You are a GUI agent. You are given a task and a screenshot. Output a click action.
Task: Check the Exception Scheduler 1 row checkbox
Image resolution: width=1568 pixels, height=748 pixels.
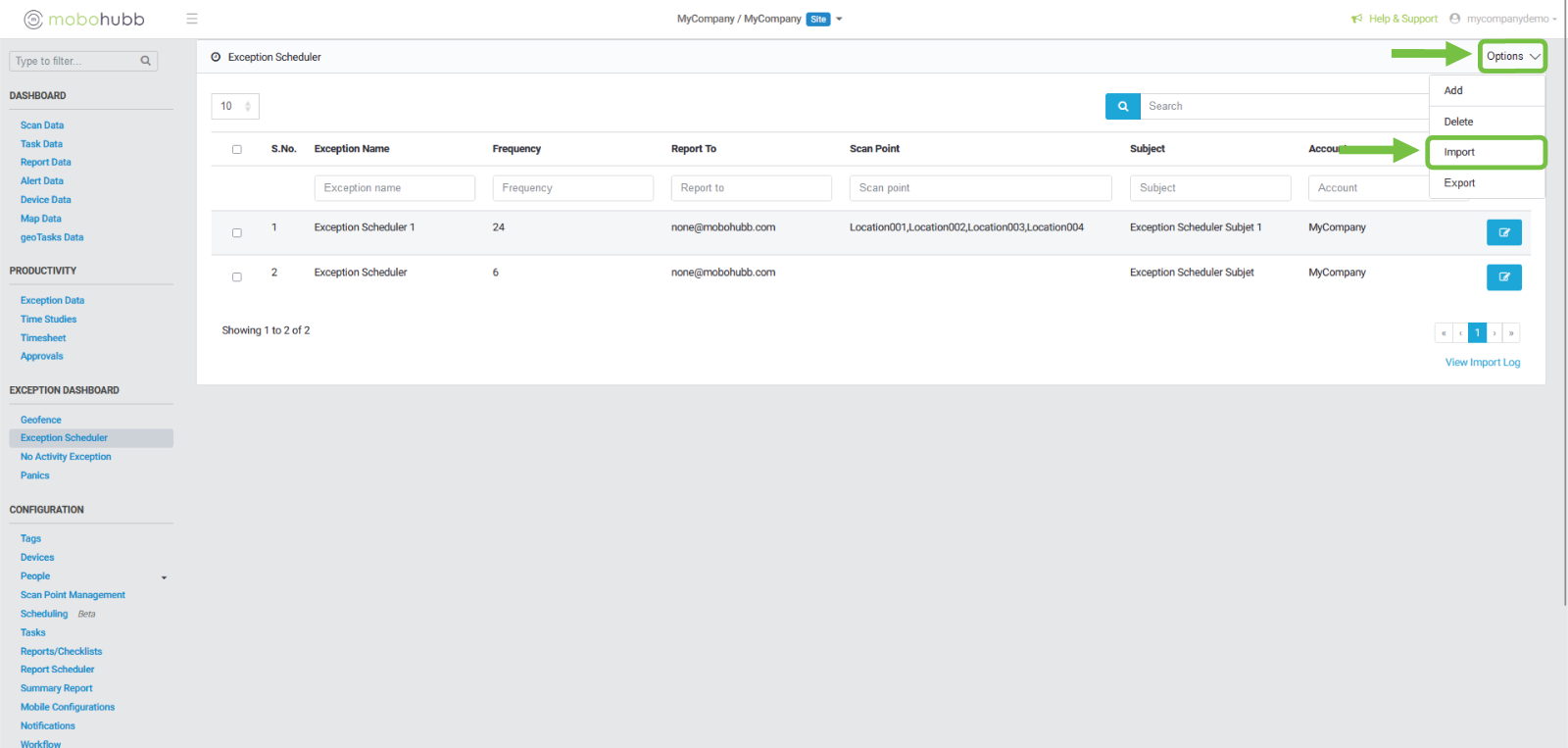click(x=236, y=233)
